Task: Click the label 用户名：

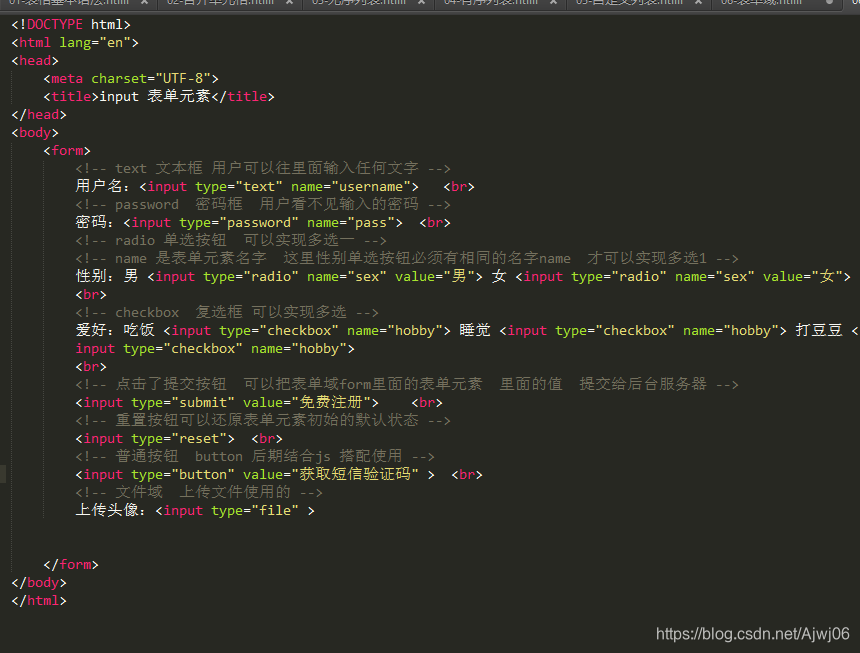Action: tap(103, 186)
